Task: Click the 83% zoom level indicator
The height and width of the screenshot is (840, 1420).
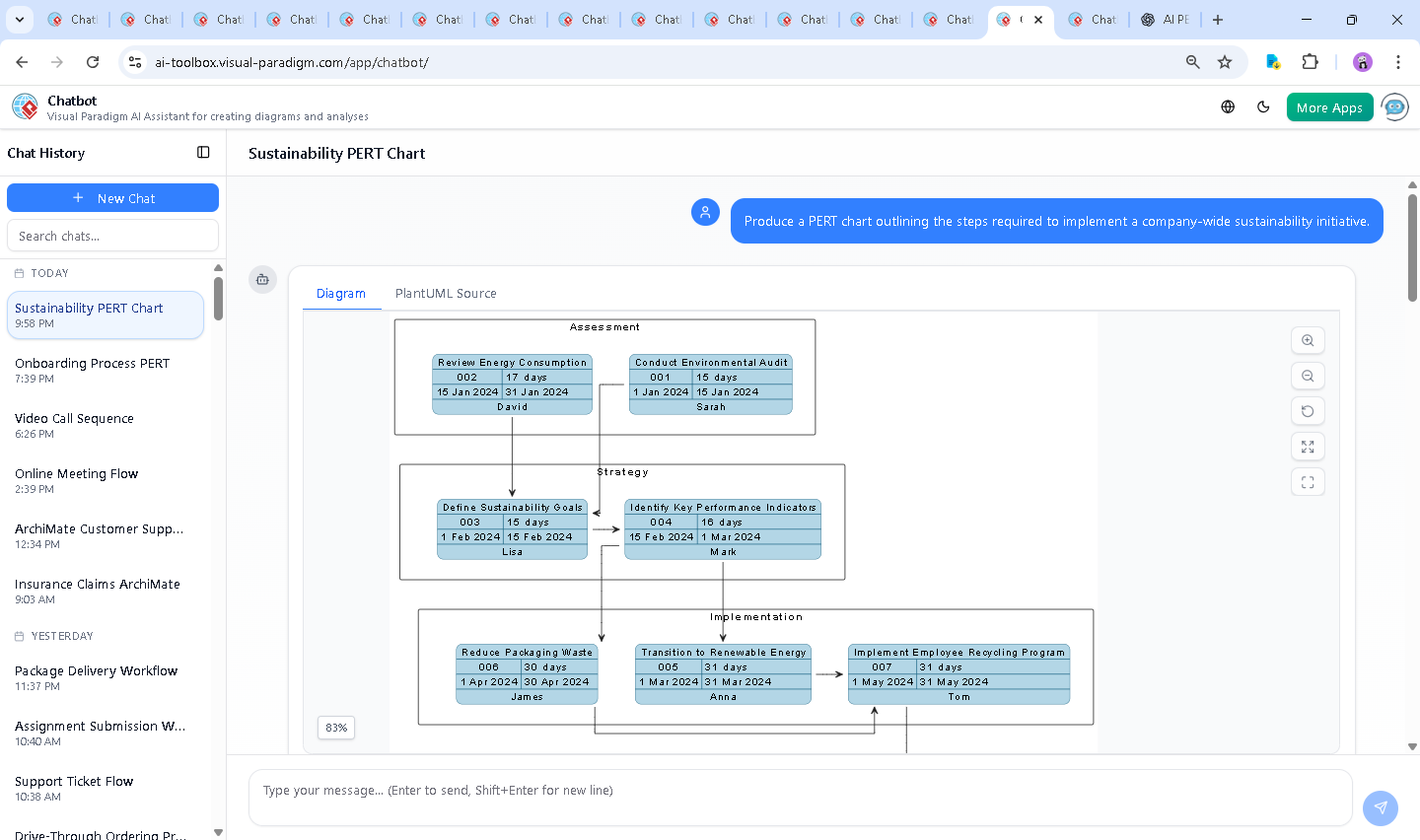Action: point(336,728)
